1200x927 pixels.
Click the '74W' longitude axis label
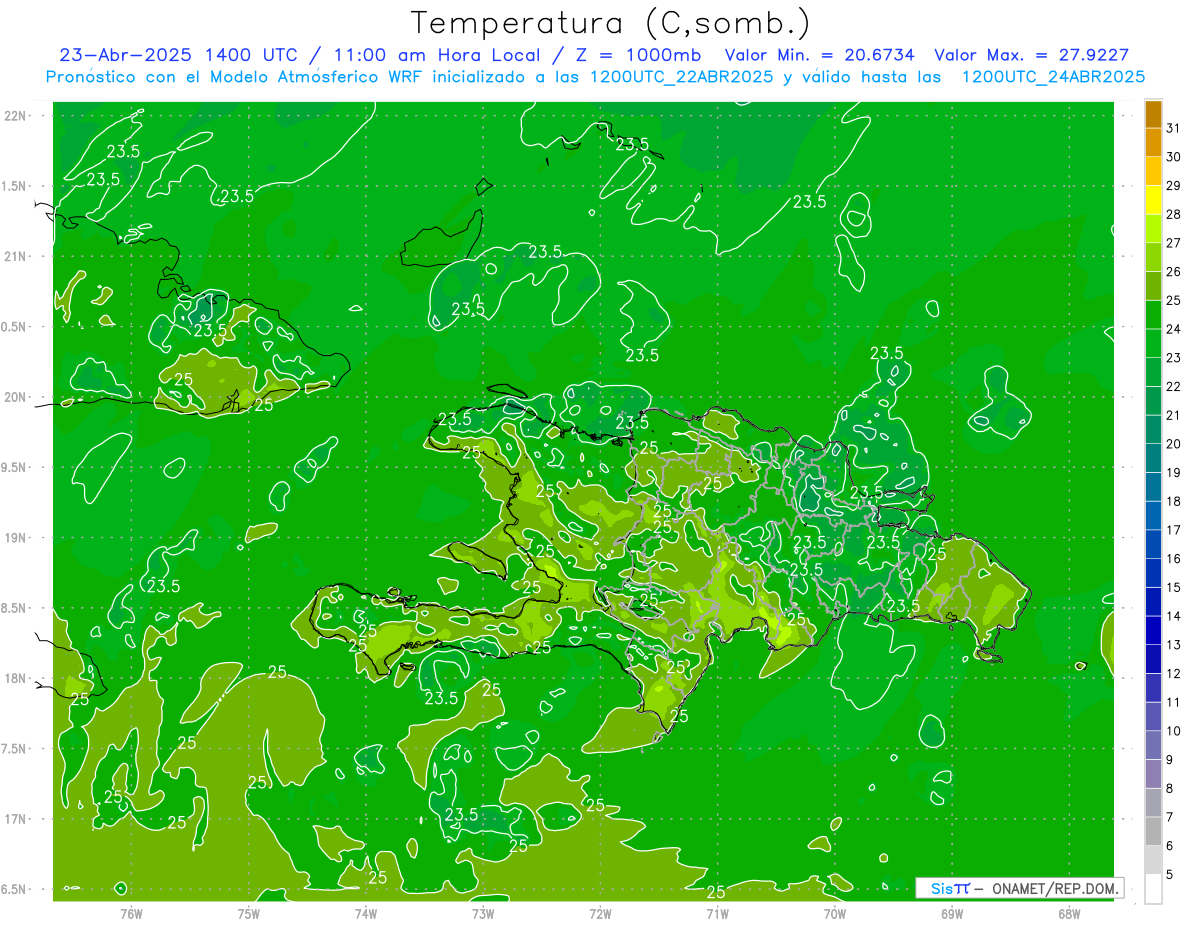coord(365,912)
